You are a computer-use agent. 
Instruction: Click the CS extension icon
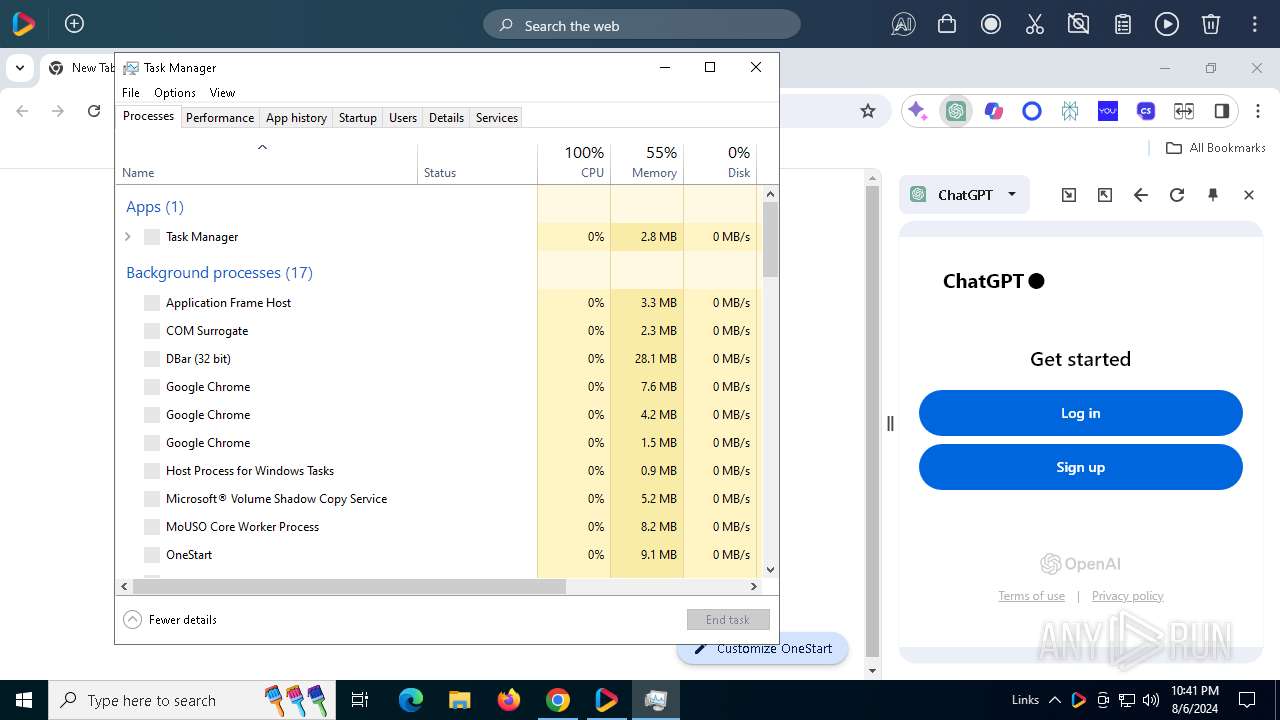1146,111
